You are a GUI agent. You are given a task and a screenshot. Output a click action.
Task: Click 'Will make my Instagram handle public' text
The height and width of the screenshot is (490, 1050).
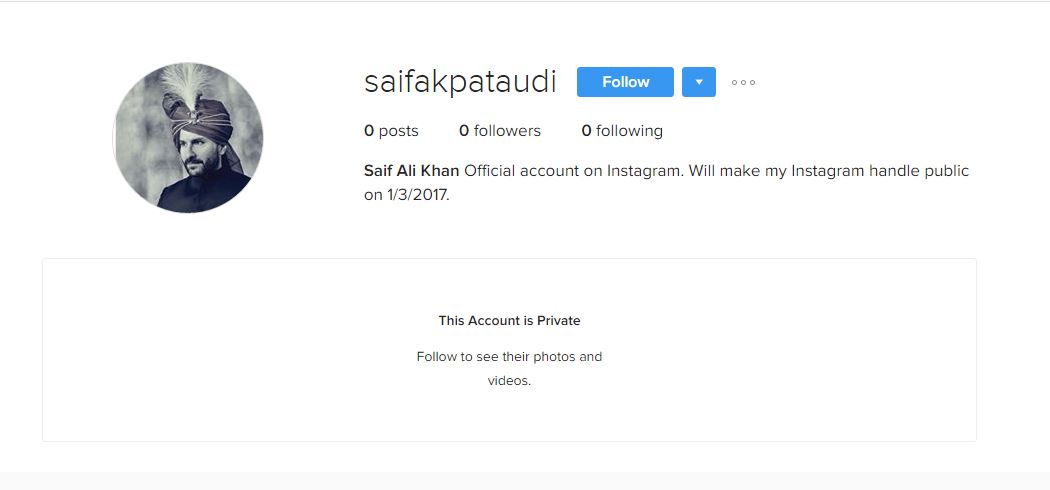[x=828, y=171]
